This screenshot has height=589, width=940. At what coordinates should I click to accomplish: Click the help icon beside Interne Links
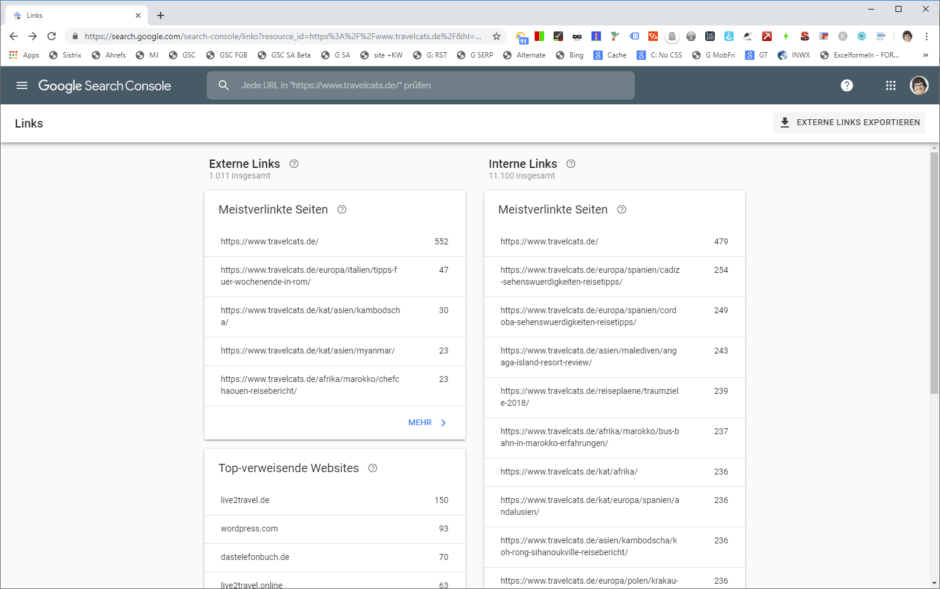pos(571,164)
